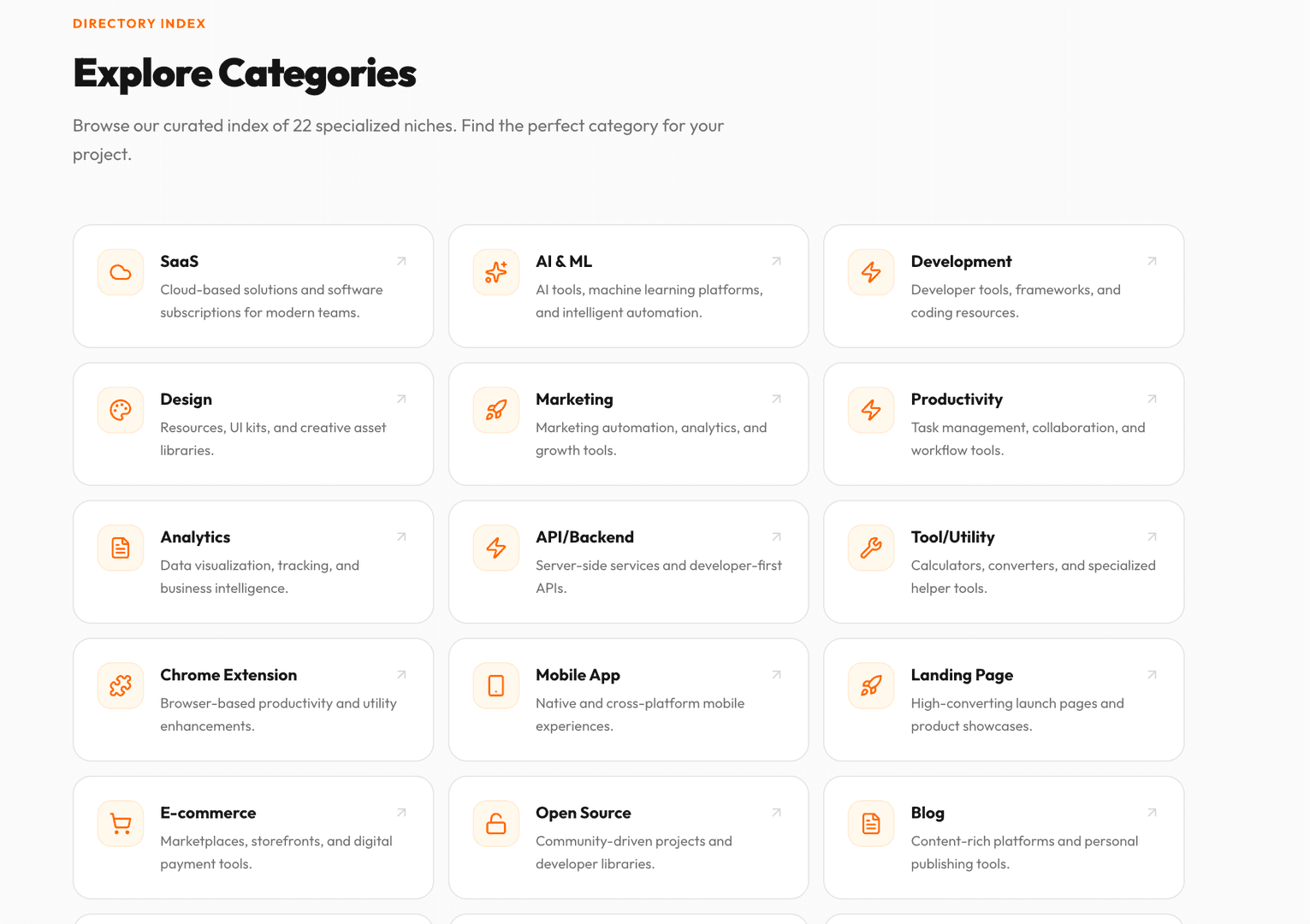Click the Chrome Extension puzzle icon
Viewport: 1310px width, 924px height.
click(121, 685)
